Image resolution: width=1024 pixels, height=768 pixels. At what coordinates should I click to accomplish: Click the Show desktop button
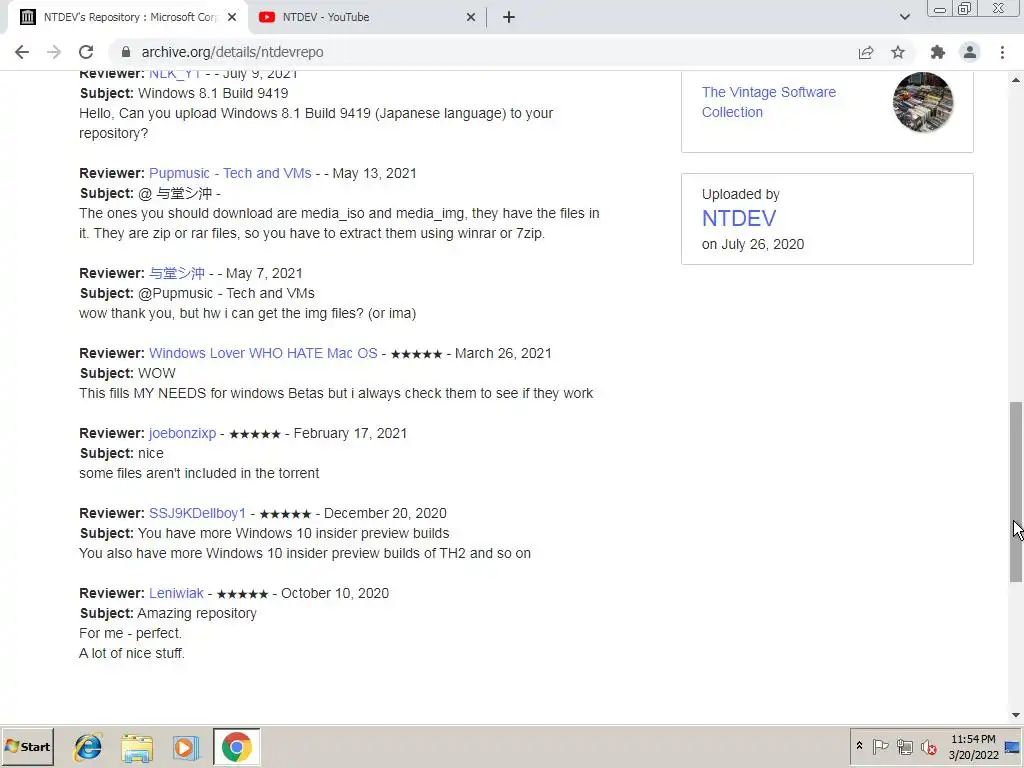coord(1014,747)
